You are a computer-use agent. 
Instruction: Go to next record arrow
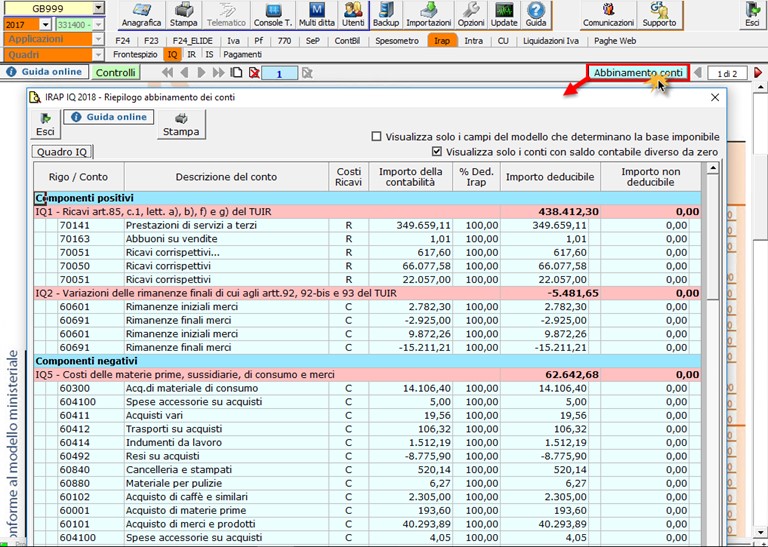(x=201, y=73)
